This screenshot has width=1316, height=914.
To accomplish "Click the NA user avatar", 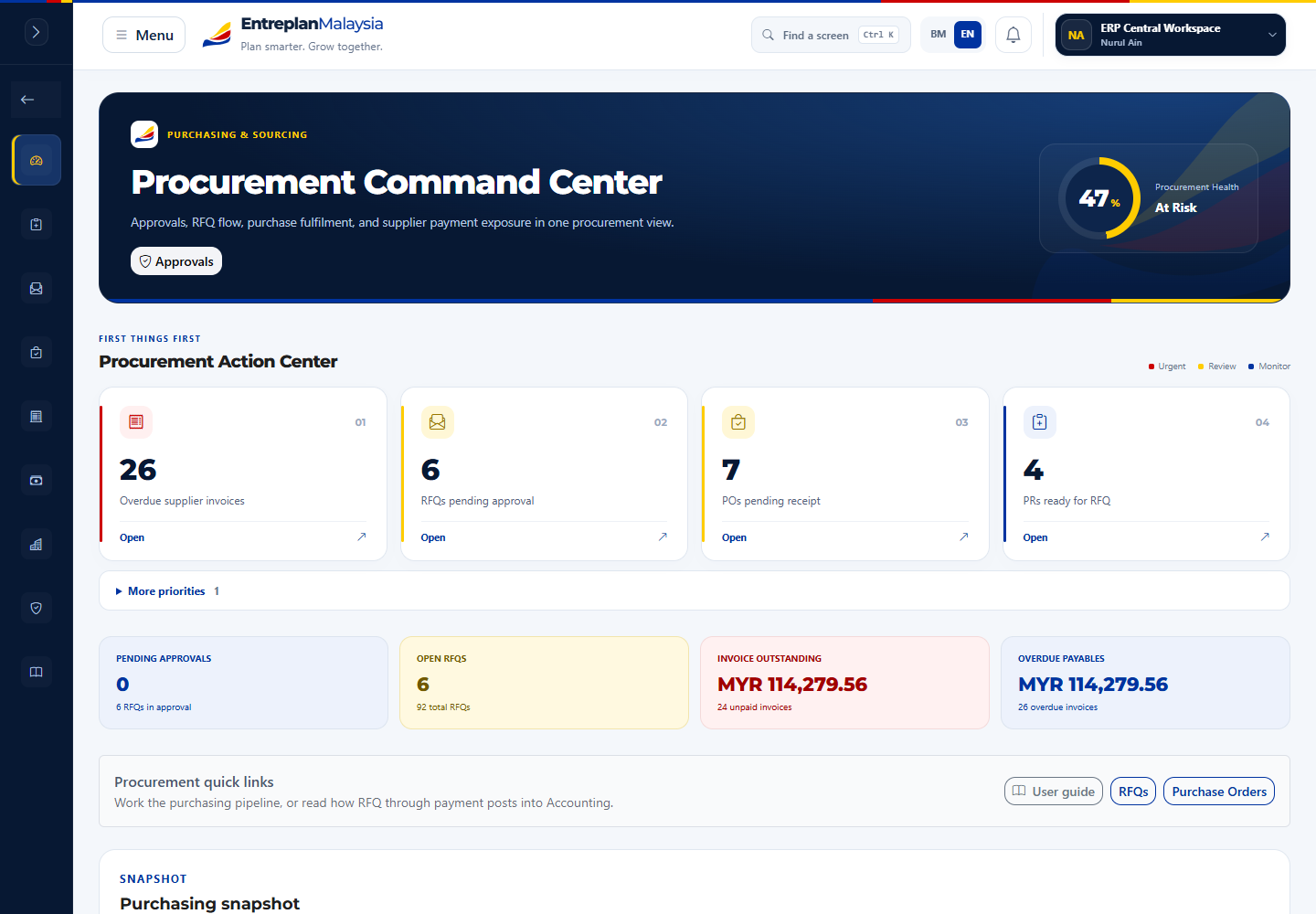I will (x=1077, y=36).
